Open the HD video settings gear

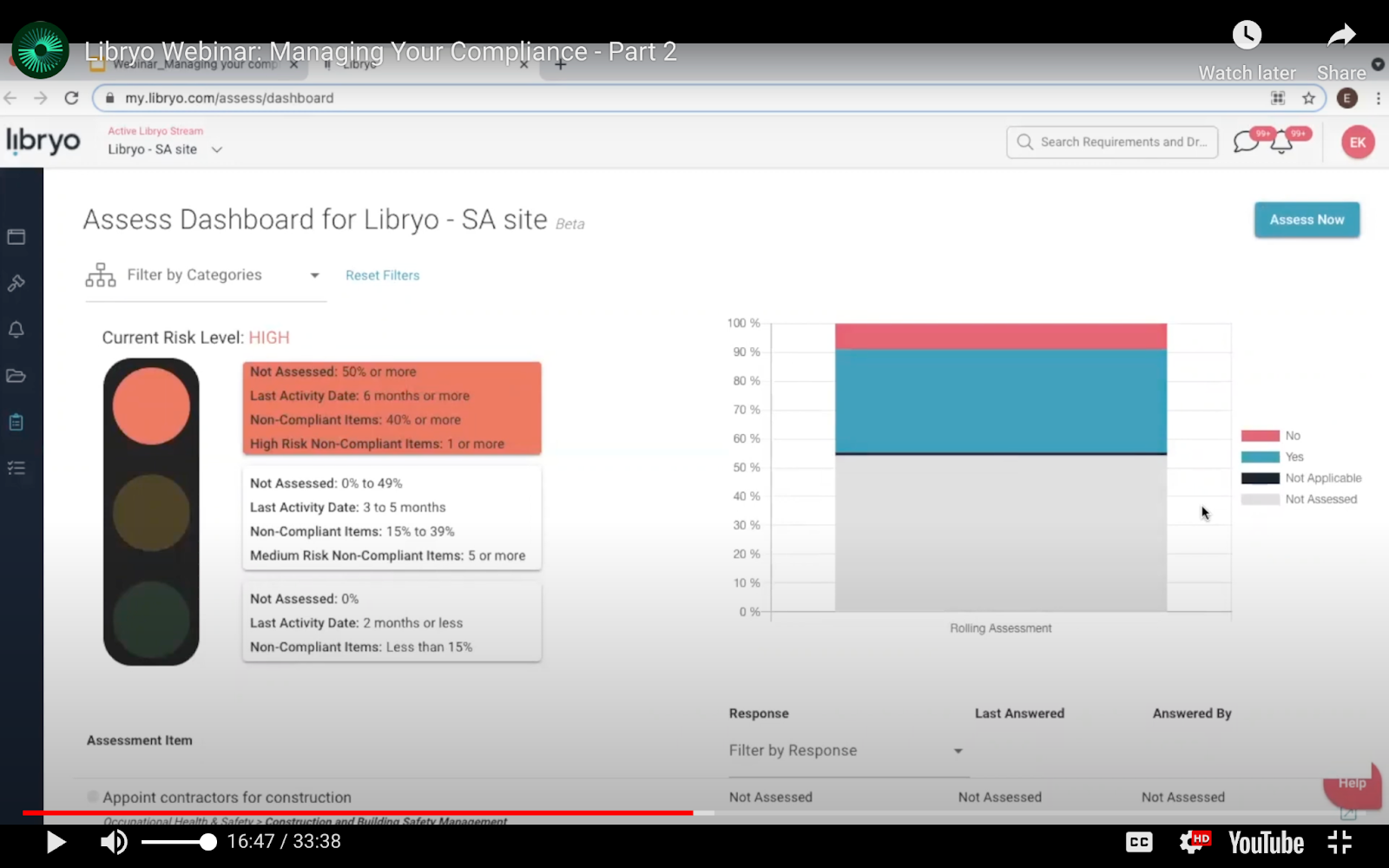pos(1194,841)
